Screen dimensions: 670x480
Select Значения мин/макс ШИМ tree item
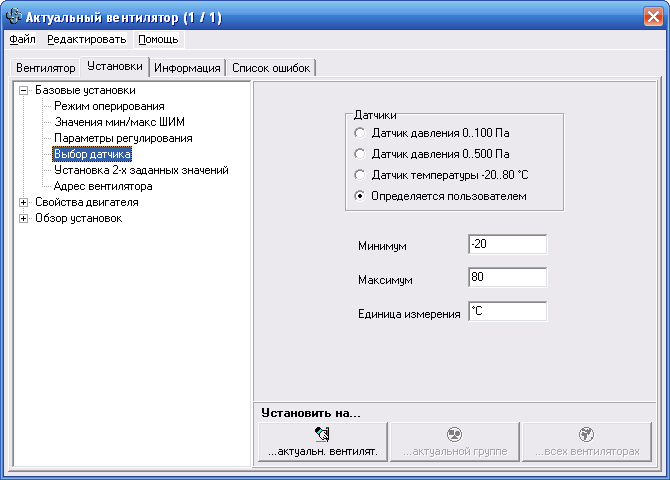(x=119, y=122)
